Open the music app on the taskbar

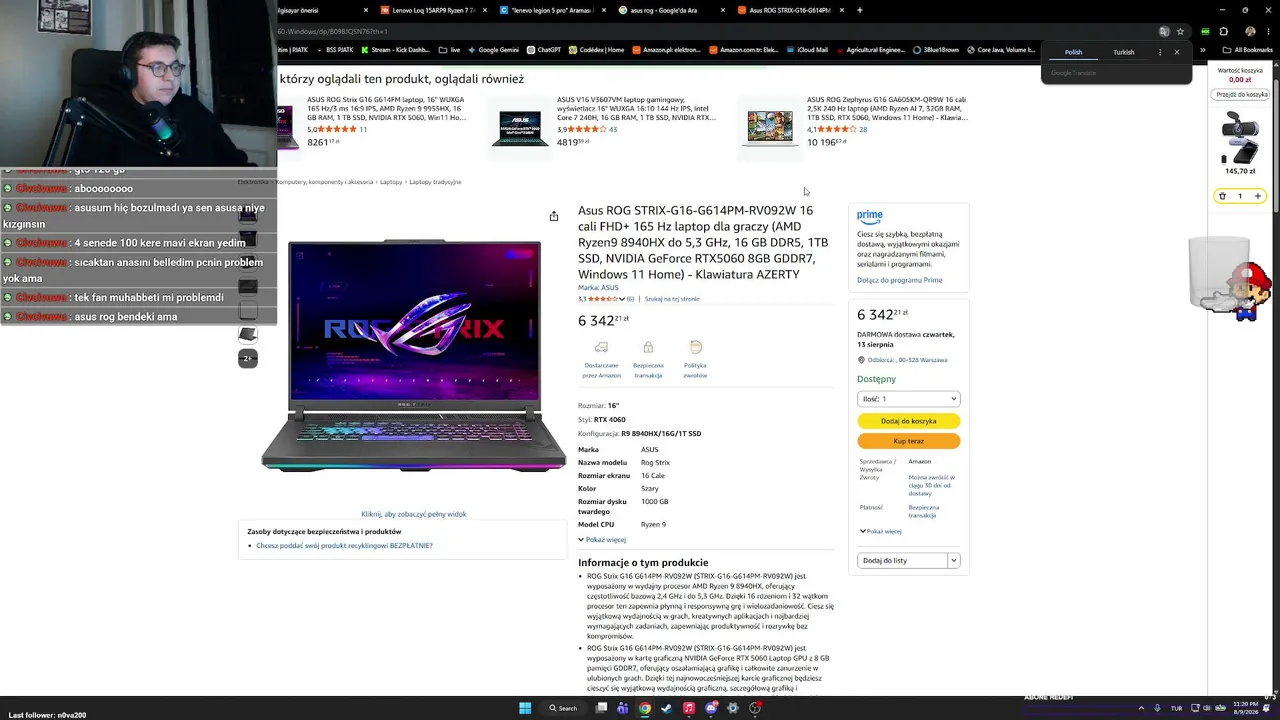point(689,708)
